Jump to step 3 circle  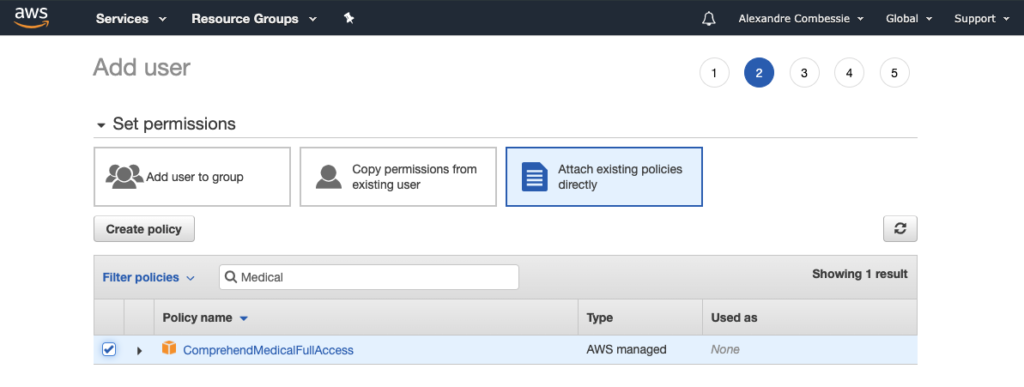click(804, 73)
